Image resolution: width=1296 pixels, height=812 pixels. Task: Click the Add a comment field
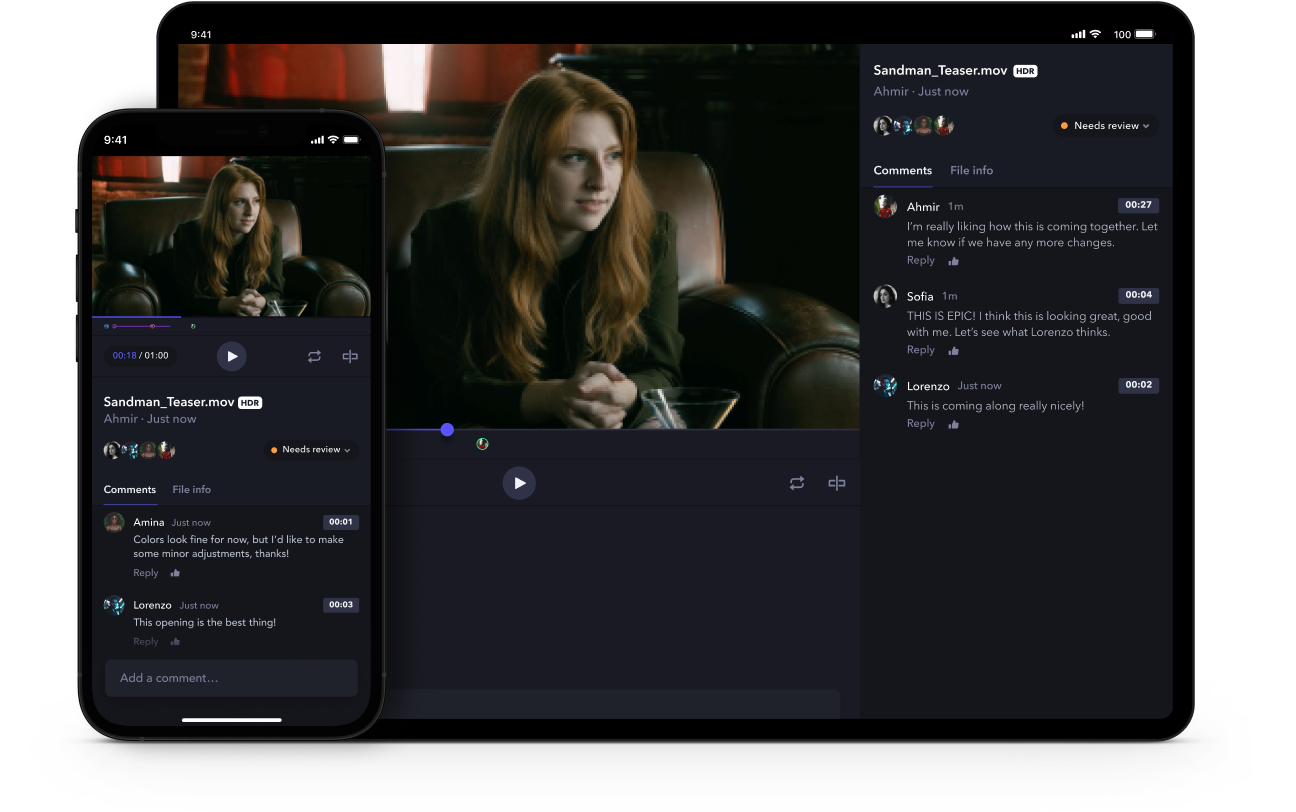pos(231,678)
